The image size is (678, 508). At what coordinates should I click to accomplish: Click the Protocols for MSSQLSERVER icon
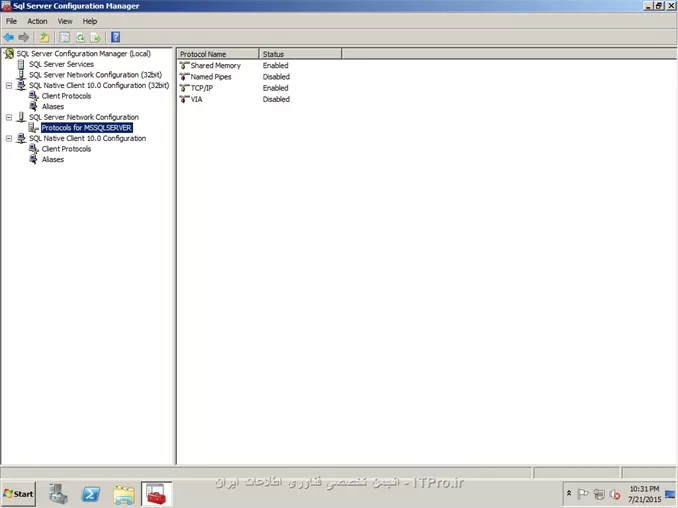tap(33, 128)
